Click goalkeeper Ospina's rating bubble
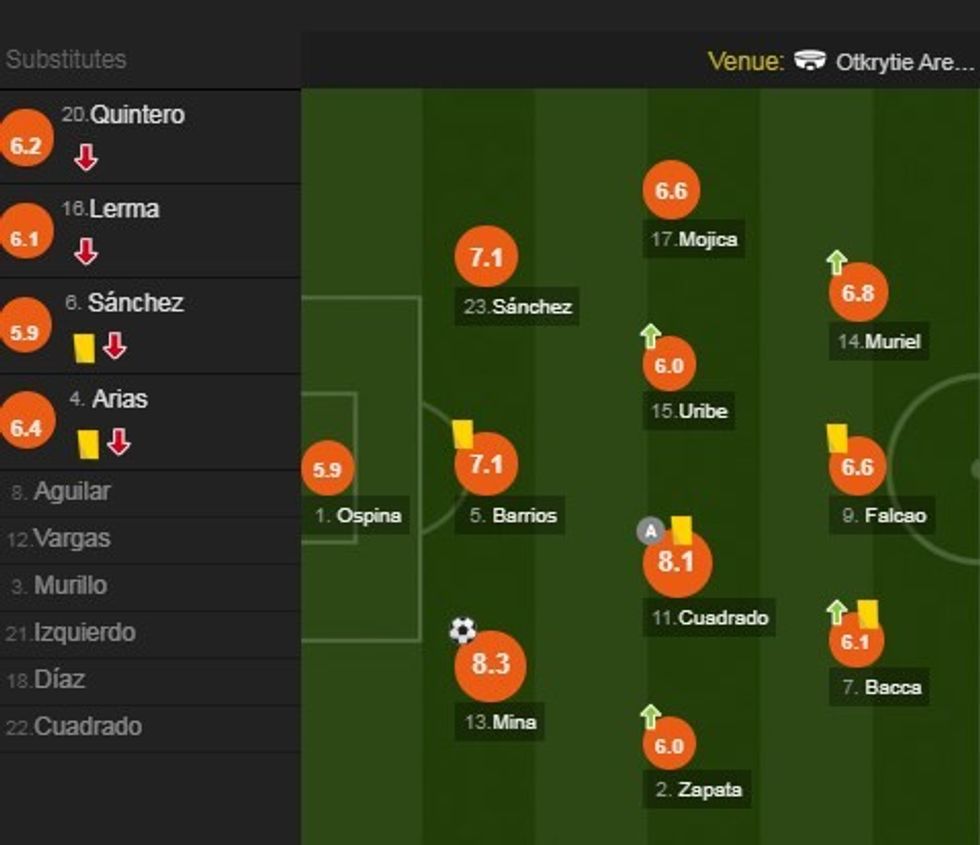Viewport: 980px width, 845px height. [x=329, y=468]
